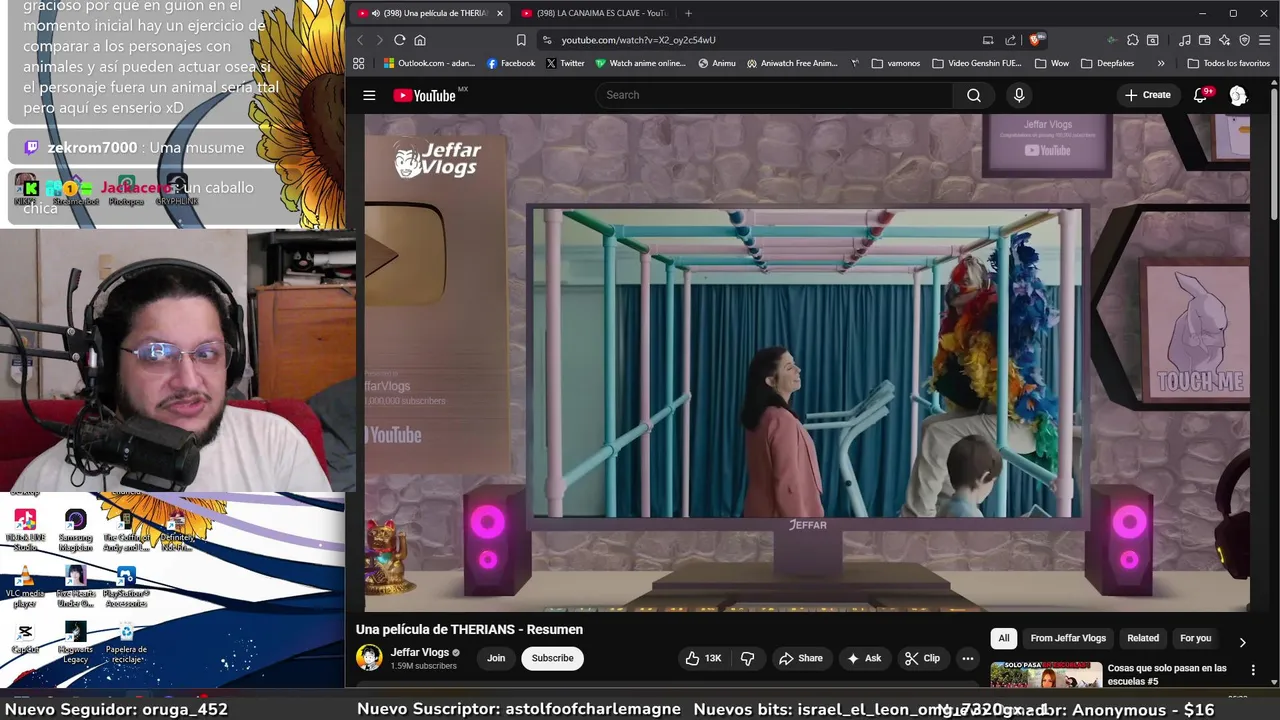Select 'From Jeffar Vlogs' filter chip

pyautogui.click(x=1068, y=638)
